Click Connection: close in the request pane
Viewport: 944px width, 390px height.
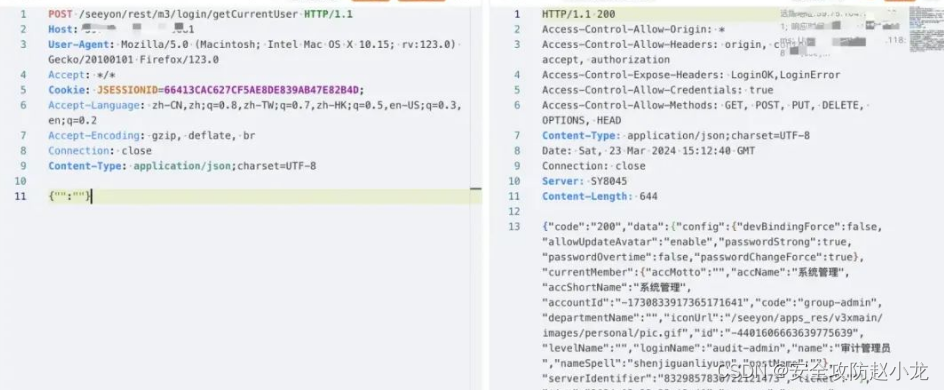100,150
